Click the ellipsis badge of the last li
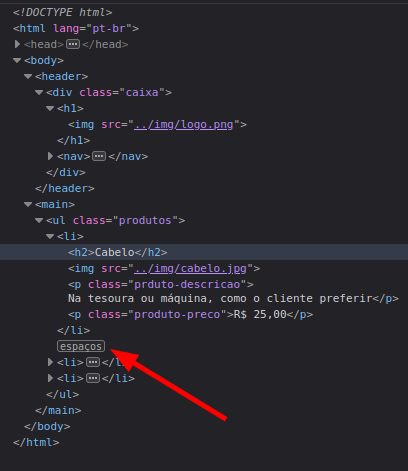 coord(93,378)
